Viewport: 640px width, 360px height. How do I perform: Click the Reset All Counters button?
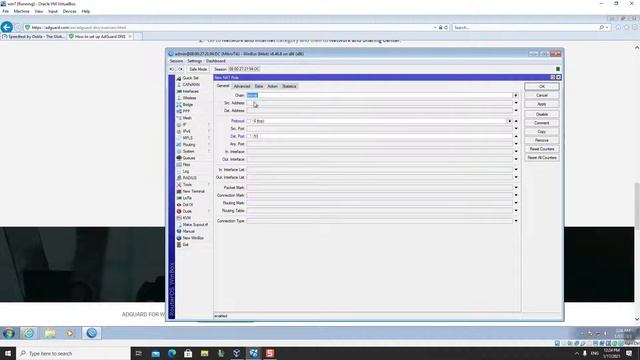coord(542,158)
